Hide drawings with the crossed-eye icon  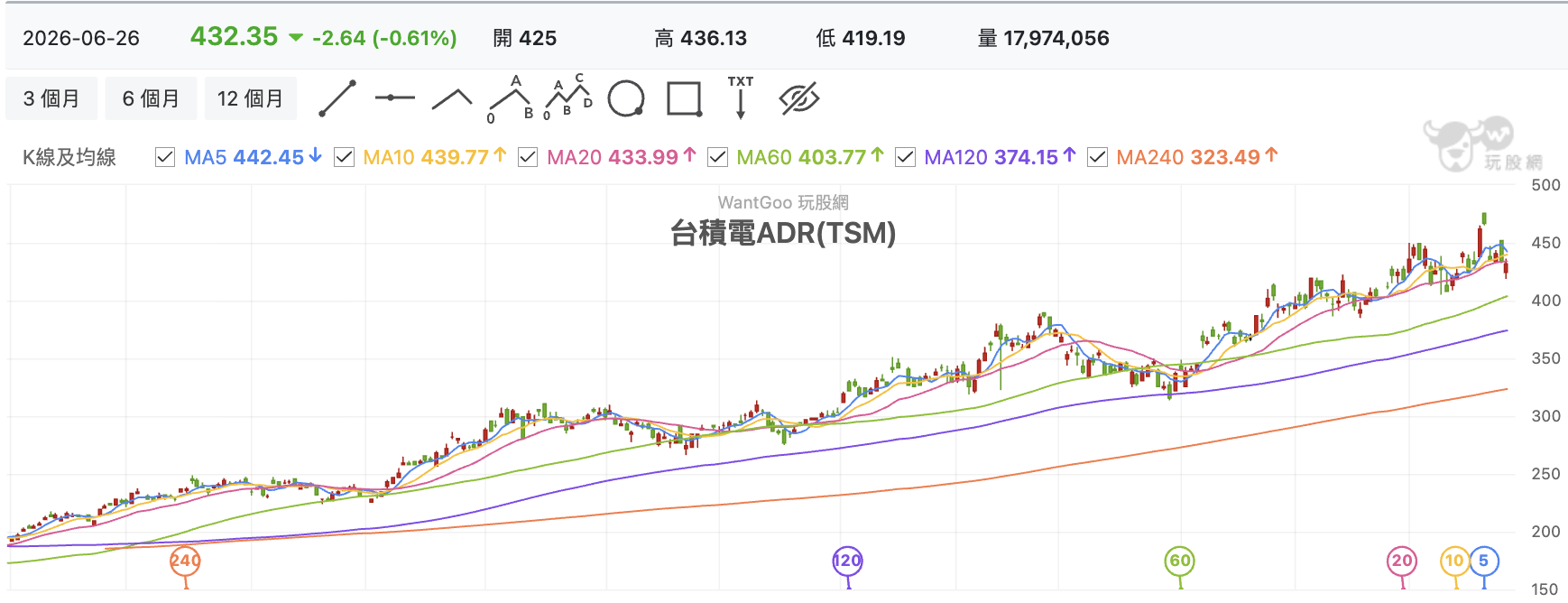click(798, 98)
